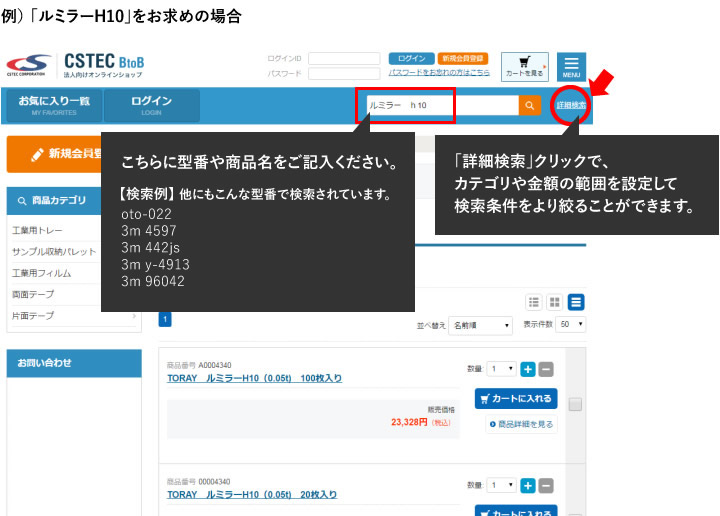
Task: Open the TORAY ルミラーH10 20枚入り product link
Action: 252,495
